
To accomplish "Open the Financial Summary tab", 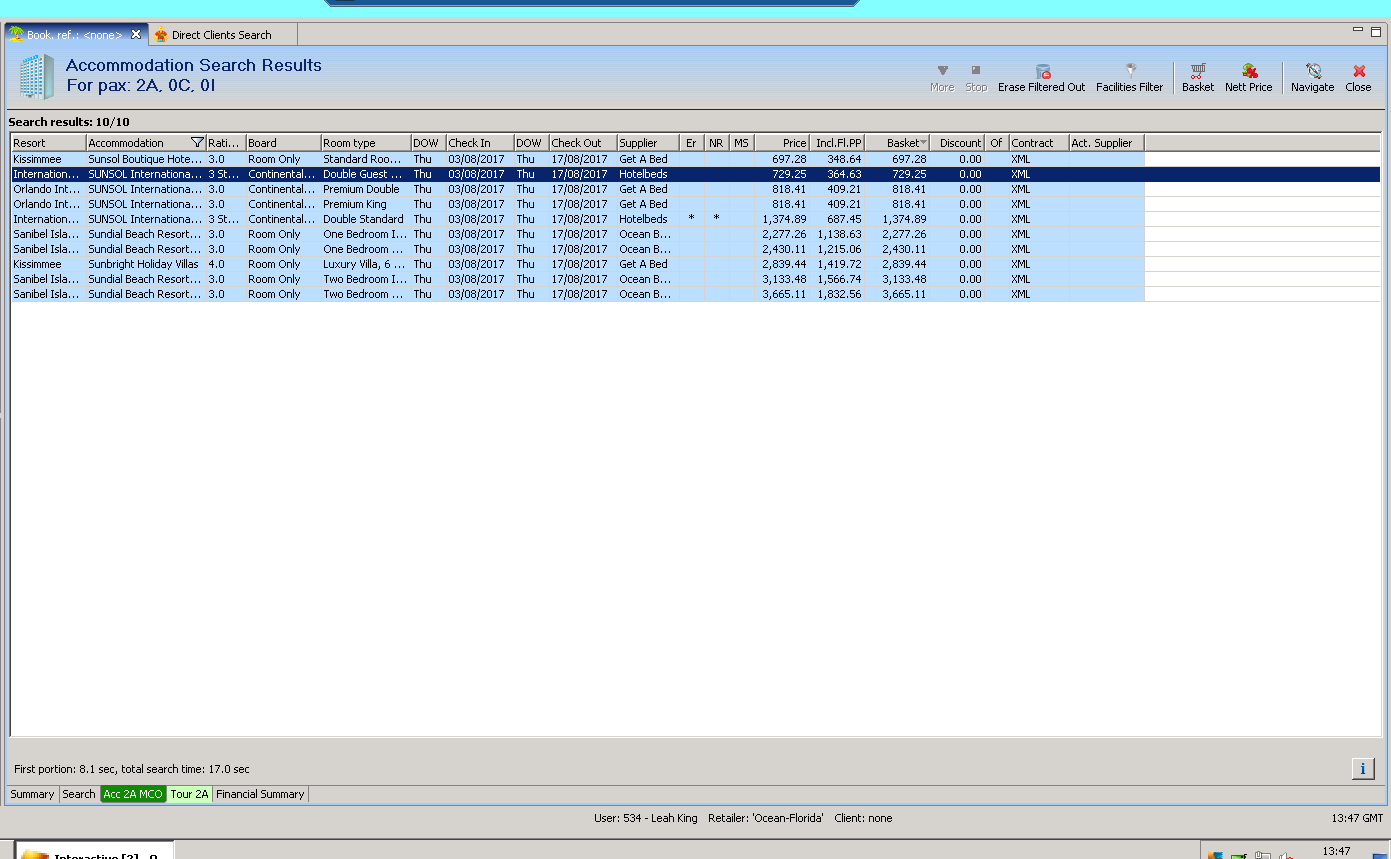I will click(260, 794).
